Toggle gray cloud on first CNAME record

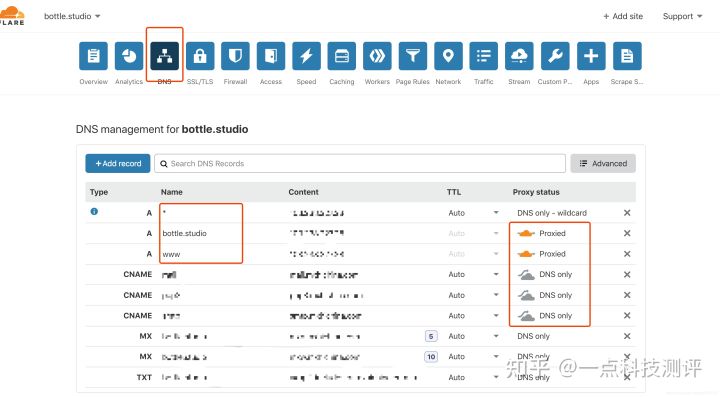click(x=526, y=274)
